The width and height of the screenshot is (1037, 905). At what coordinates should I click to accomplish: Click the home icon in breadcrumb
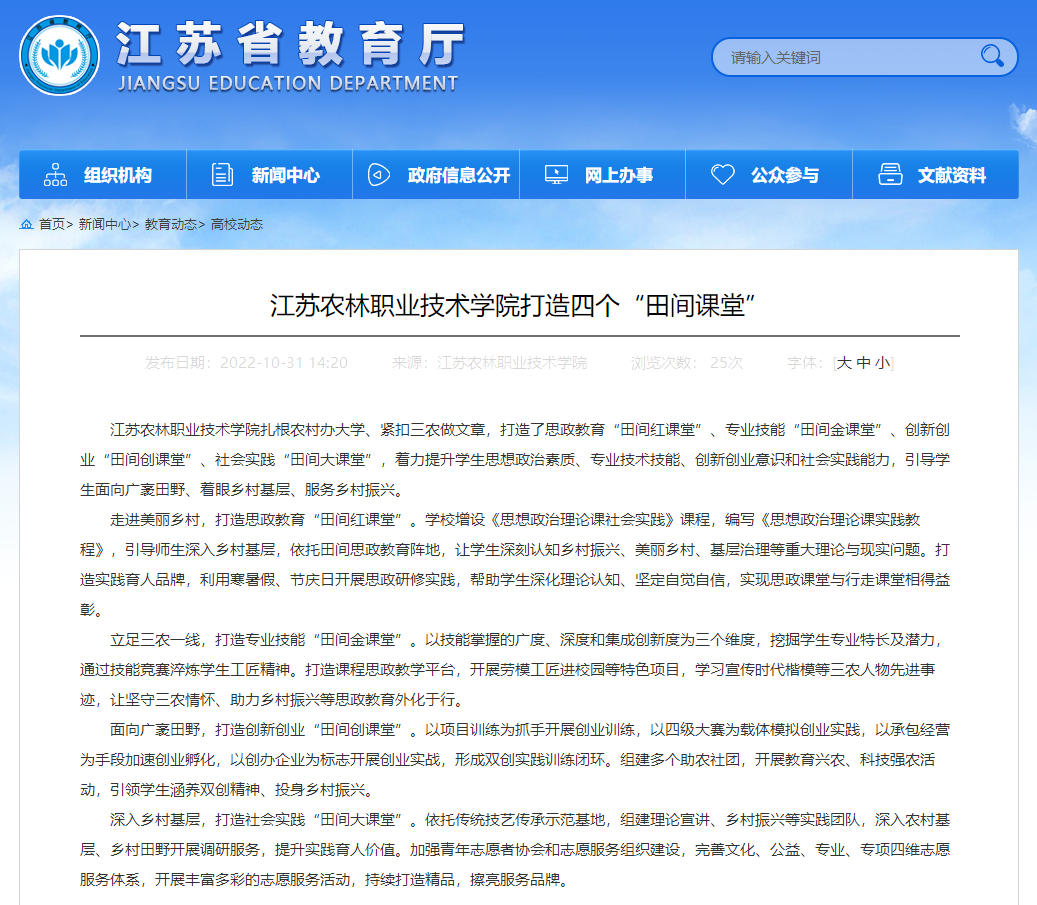pyautogui.click(x=27, y=225)
